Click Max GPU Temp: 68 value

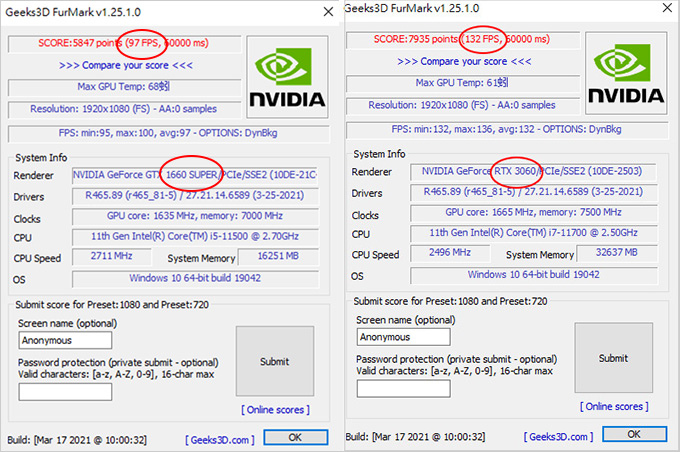click(124, 87)
